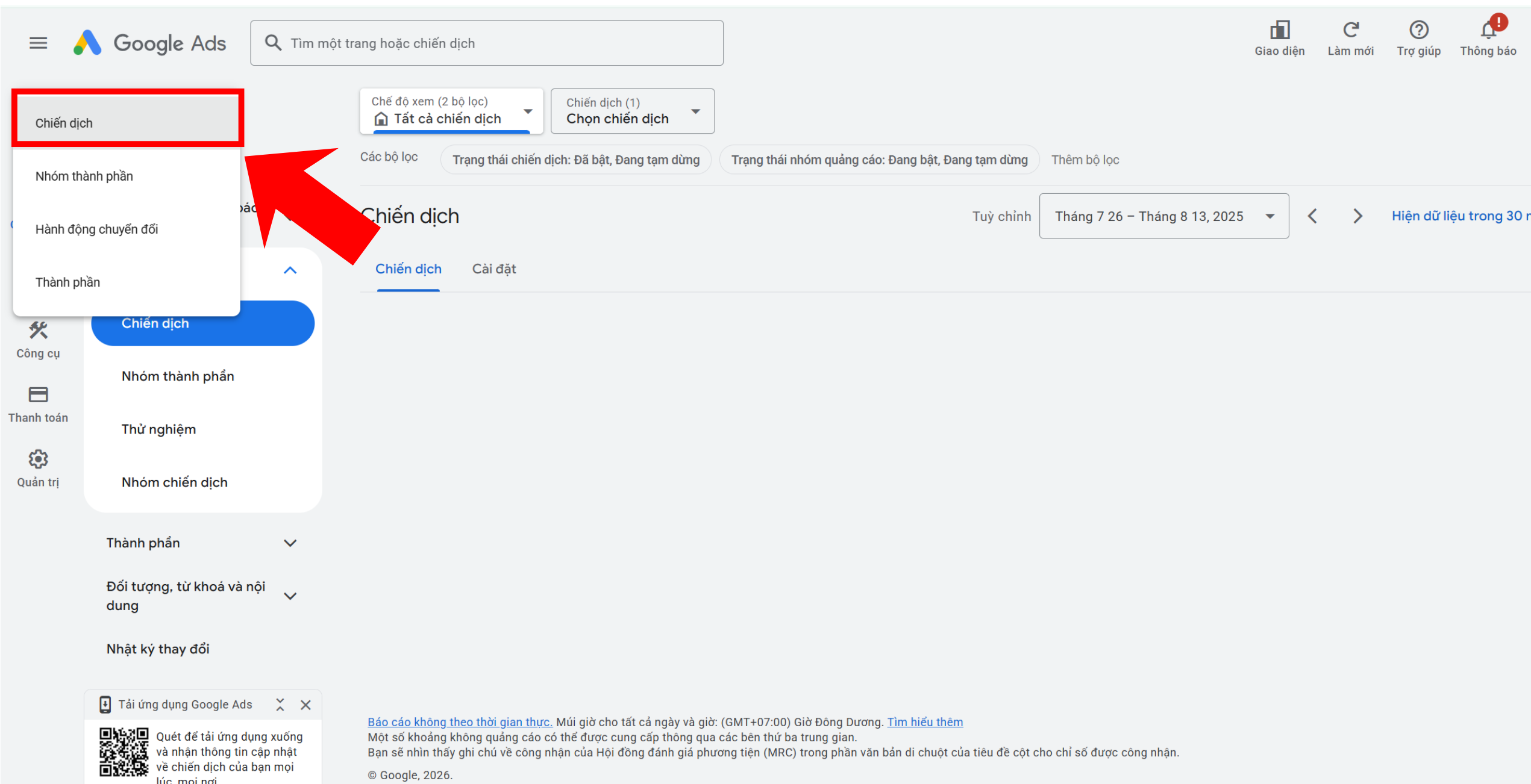This screenshot has width=1531, height=784.
Task: Expand Đối tượng, từ khoá và nội dung
Action: tap(290, 596)
